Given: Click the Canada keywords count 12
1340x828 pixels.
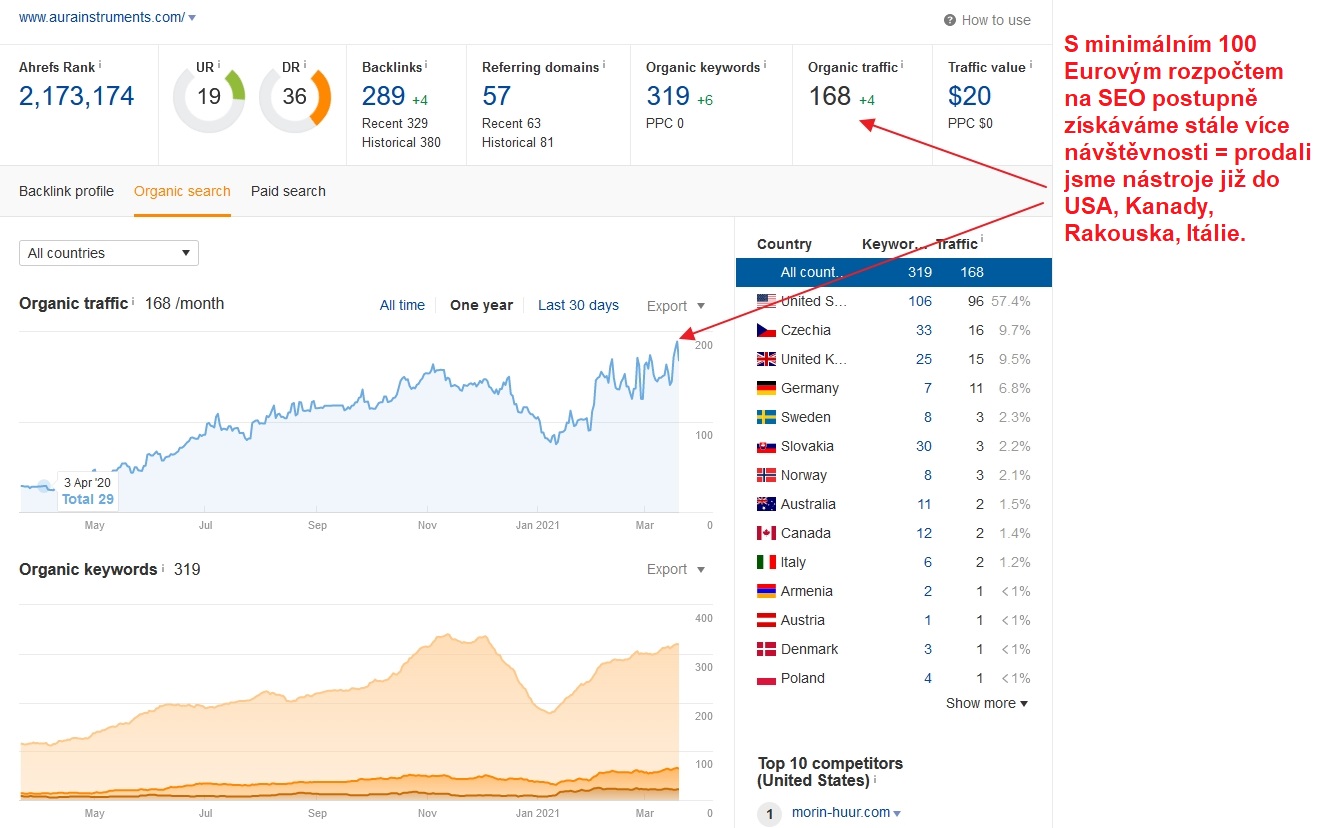Looking at the screenshot, I should [x=924, y=533].
